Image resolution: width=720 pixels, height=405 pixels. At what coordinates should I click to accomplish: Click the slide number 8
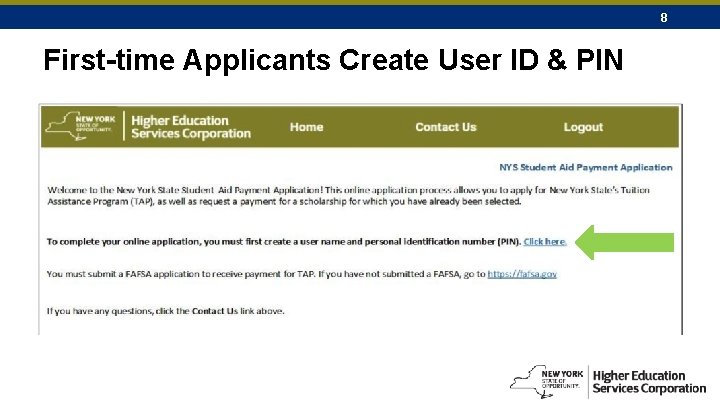(664, 18)
